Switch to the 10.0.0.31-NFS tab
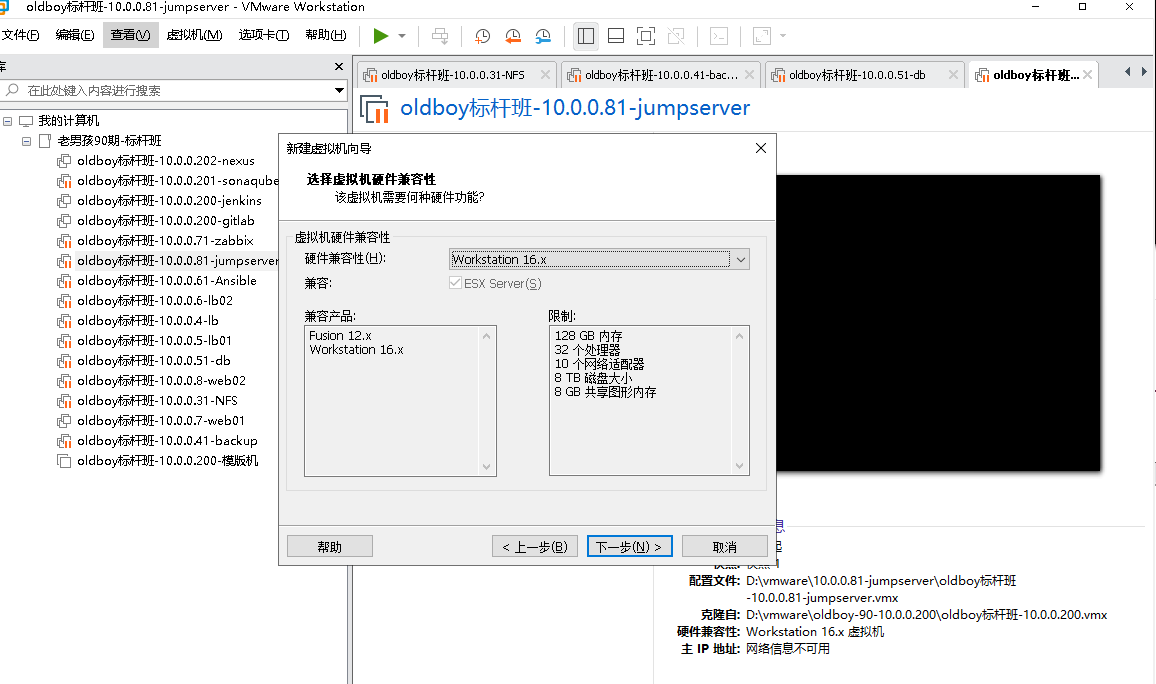This screenshot has height=684, width=1156. point(452,75)
